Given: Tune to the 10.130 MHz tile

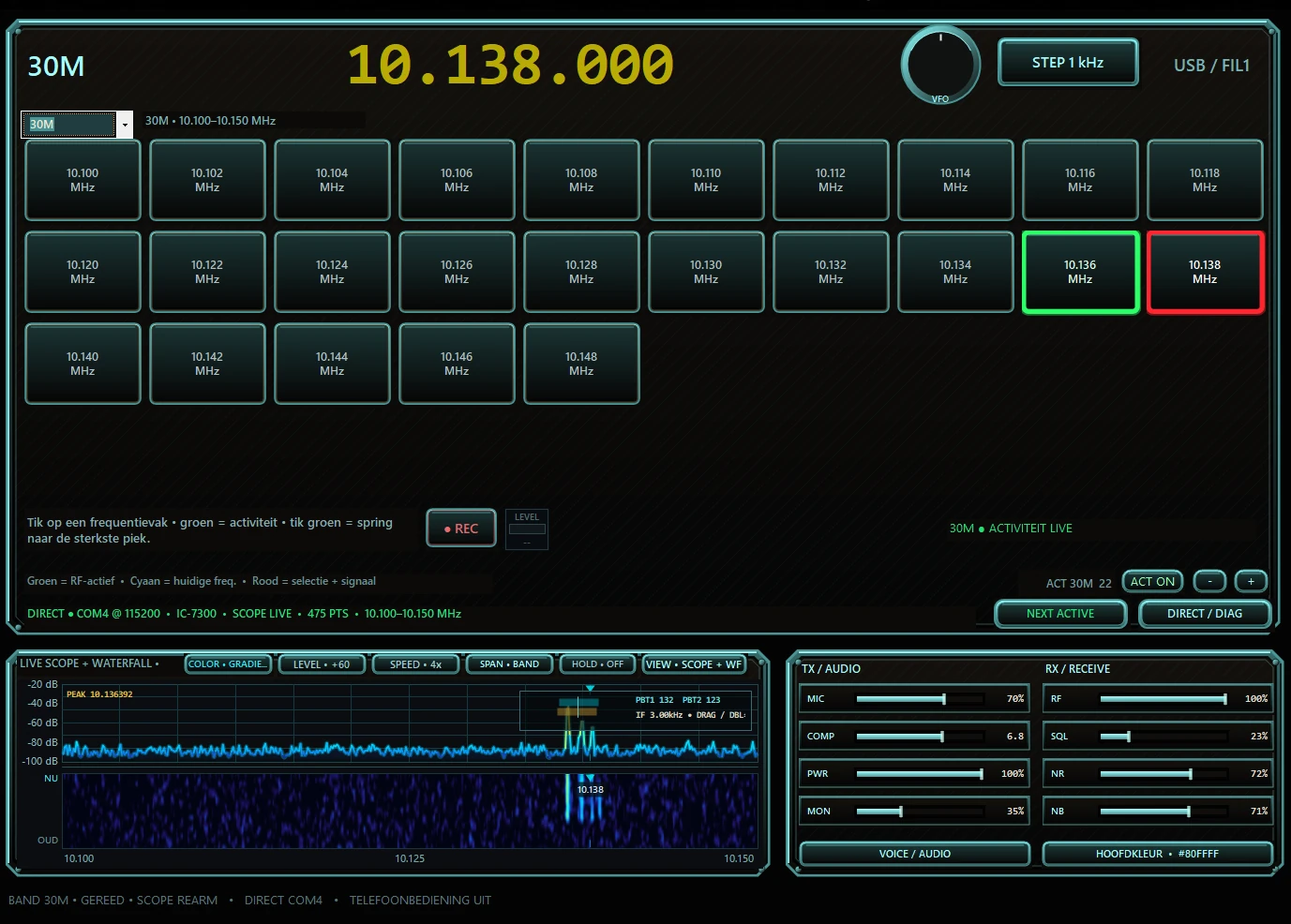Looking at the screenshot, I should (706, 272).
